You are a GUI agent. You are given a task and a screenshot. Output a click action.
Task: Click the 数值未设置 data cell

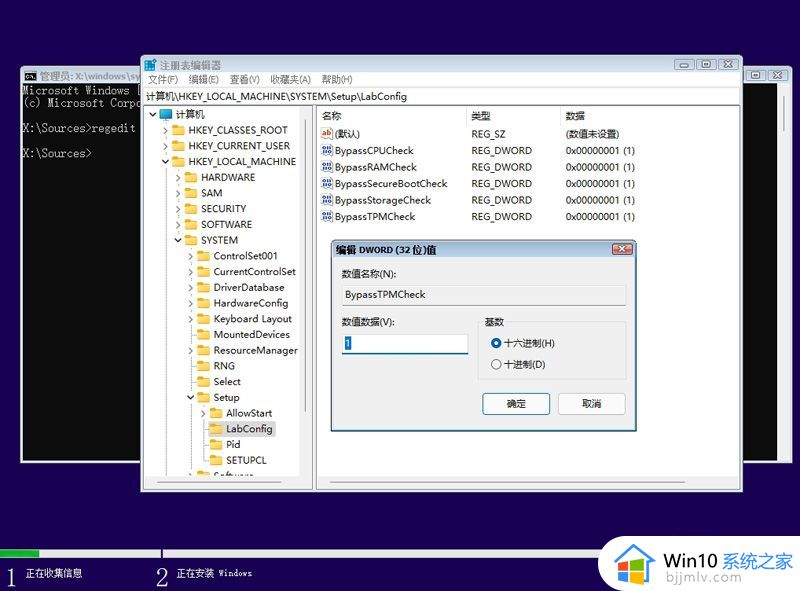(592, 134)
